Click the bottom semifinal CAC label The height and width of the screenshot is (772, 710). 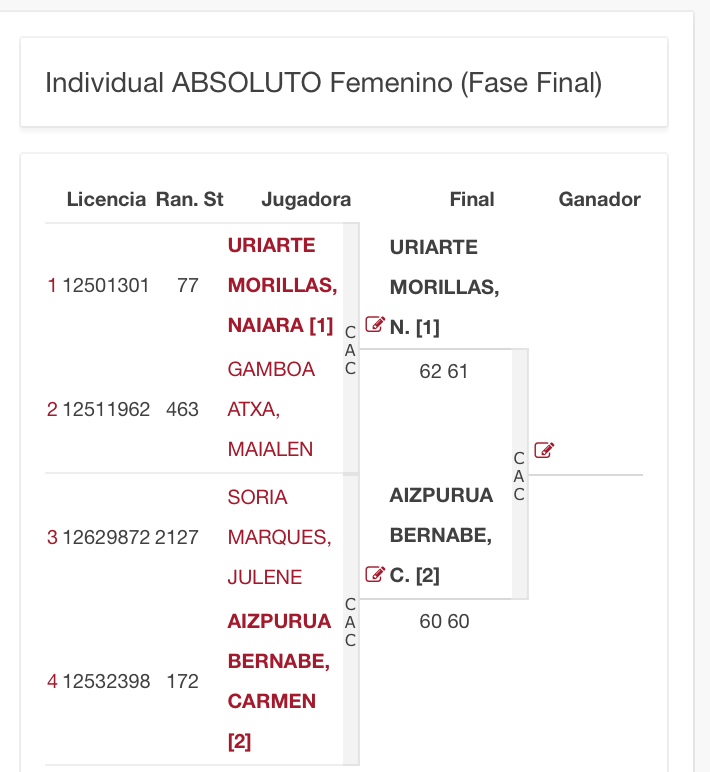pyautogui.click(x=350, y=623)
